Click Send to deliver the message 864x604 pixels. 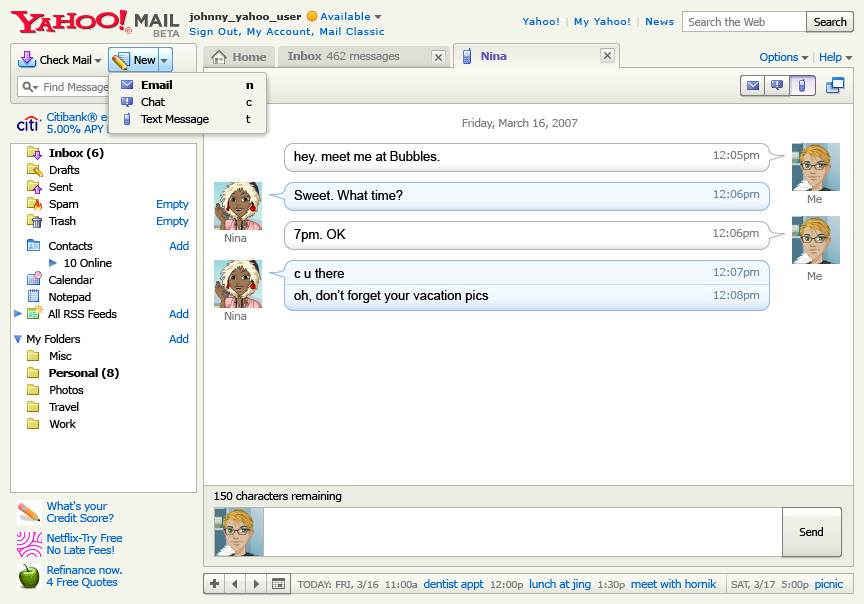click(x=811, y=532)
